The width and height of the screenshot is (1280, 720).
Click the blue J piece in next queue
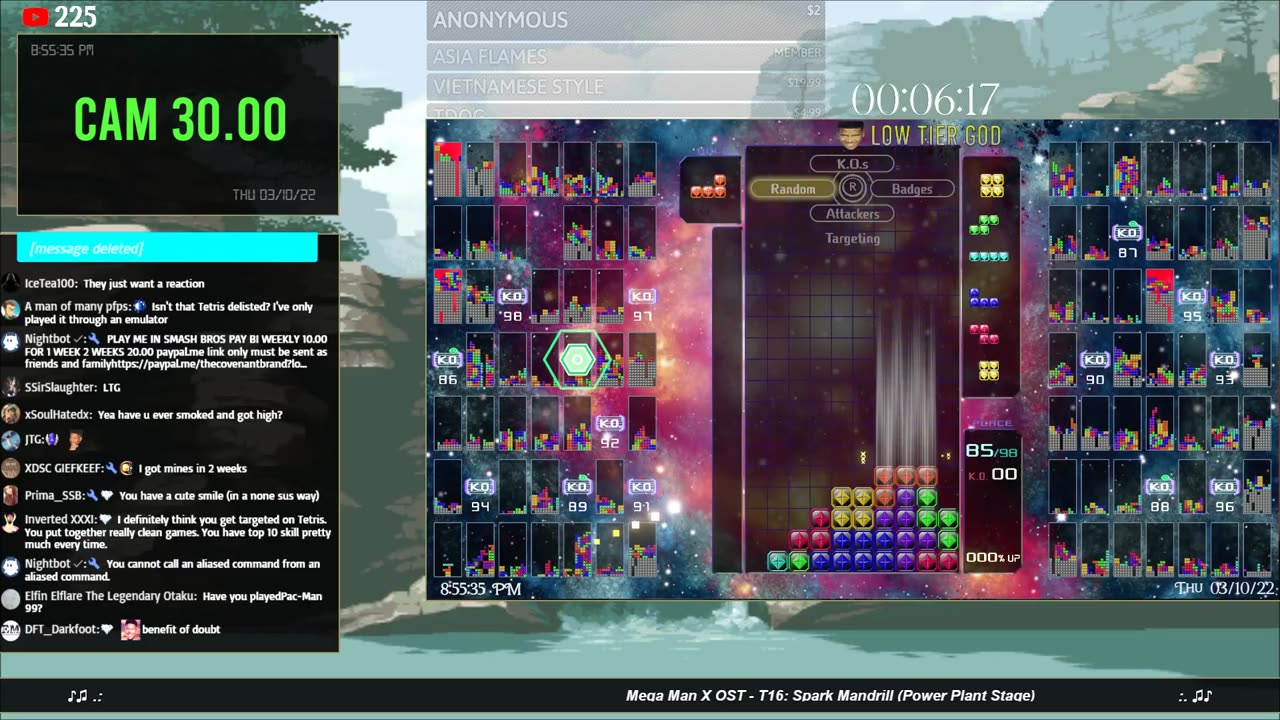pos(983,296)
